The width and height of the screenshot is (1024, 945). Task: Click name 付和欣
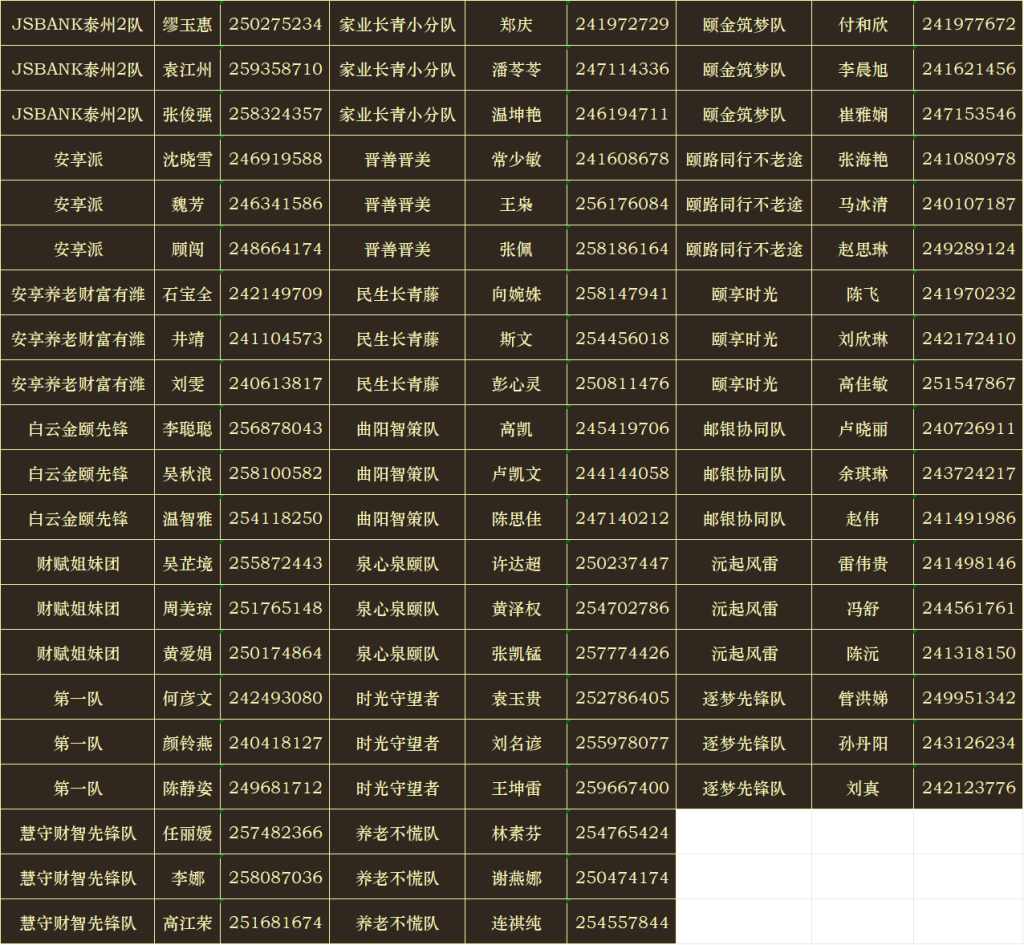pos(862,24)
